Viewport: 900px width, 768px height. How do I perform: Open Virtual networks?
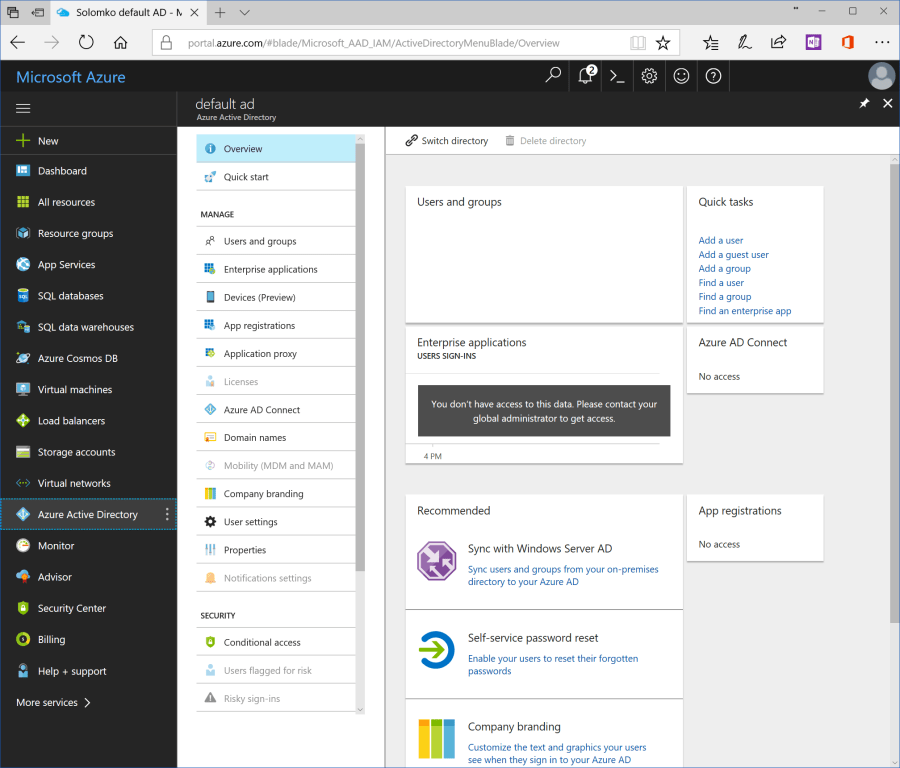click(x=88, y=483)
